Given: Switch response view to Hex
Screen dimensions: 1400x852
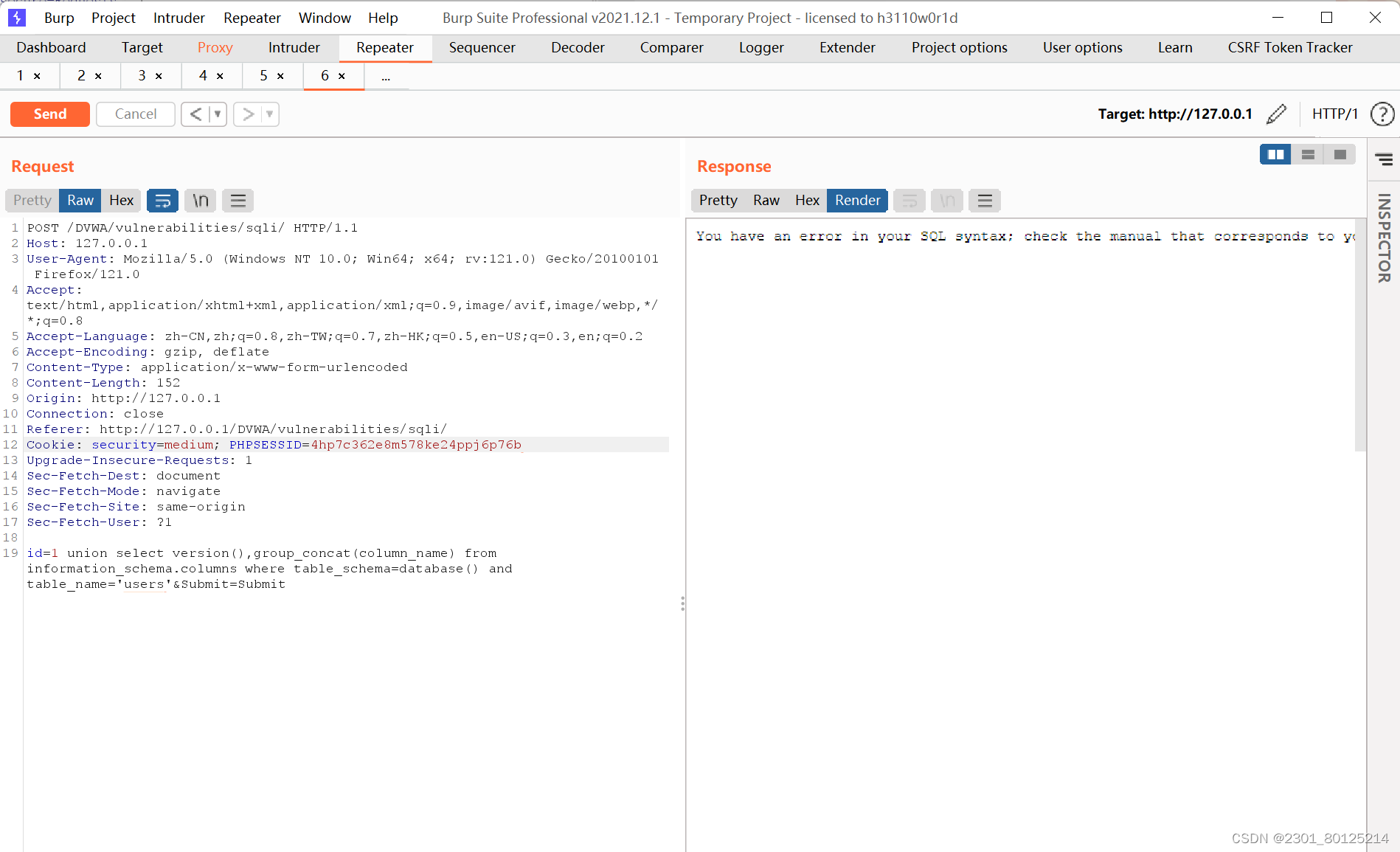Looking at the screenshot, I should click(x=807, y=201).
